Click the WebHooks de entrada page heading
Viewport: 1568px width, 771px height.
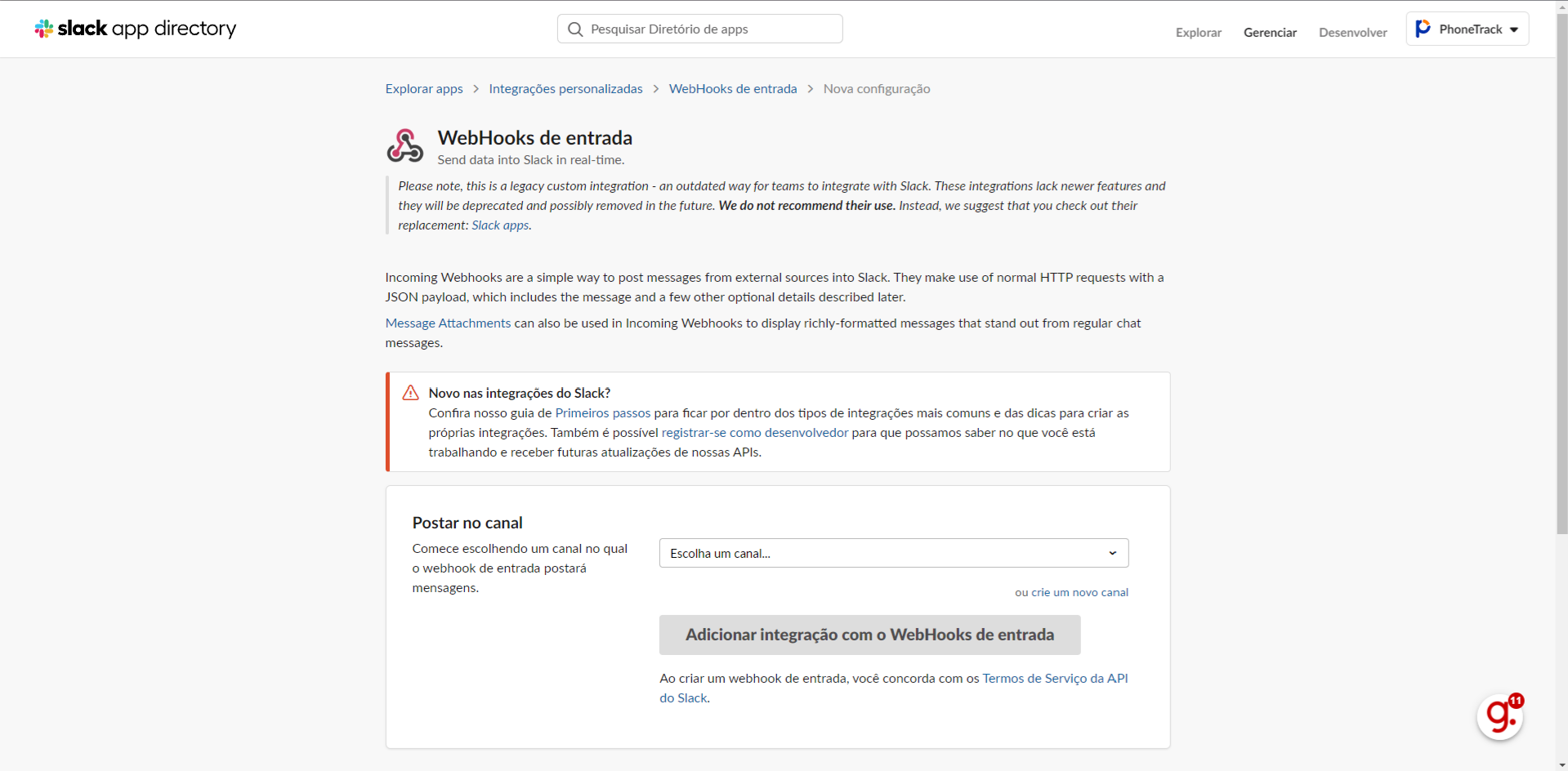point(535,138)
